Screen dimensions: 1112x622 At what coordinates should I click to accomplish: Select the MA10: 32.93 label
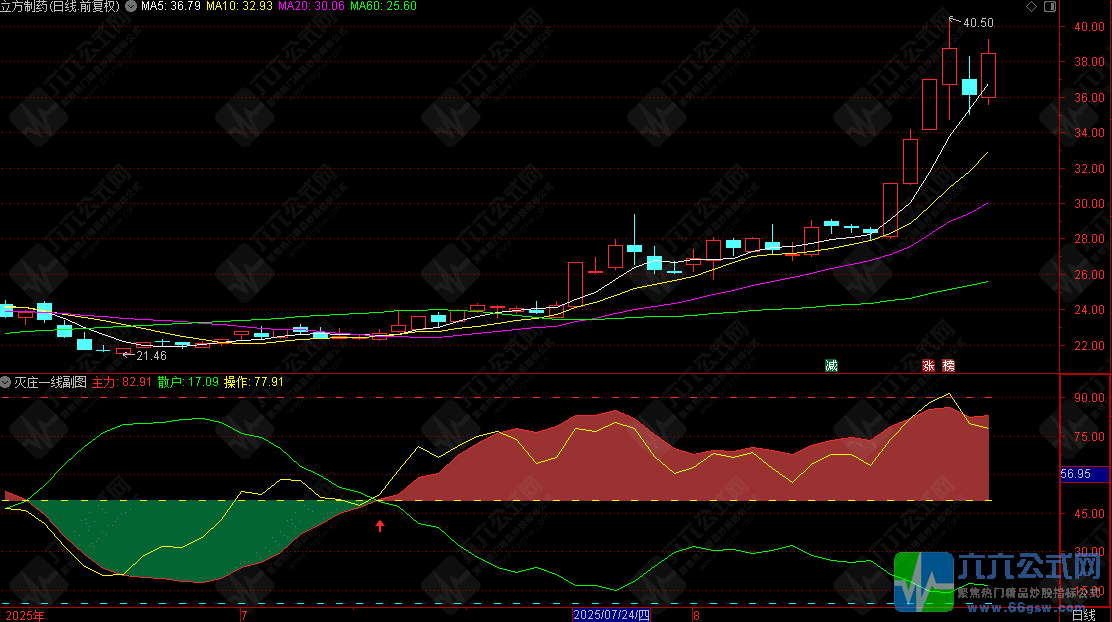239,6
